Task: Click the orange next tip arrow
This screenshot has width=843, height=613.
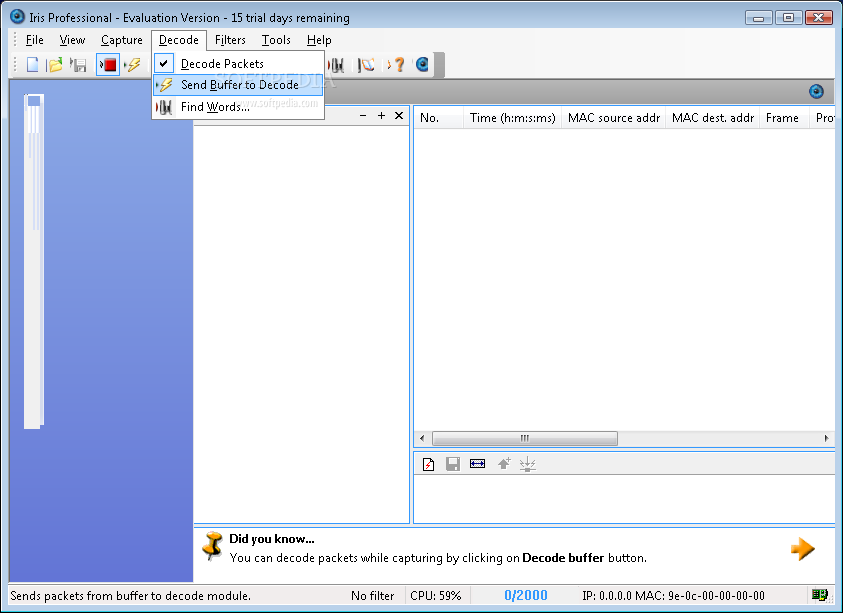Action: pyautogui.click(x=803, y=549)
